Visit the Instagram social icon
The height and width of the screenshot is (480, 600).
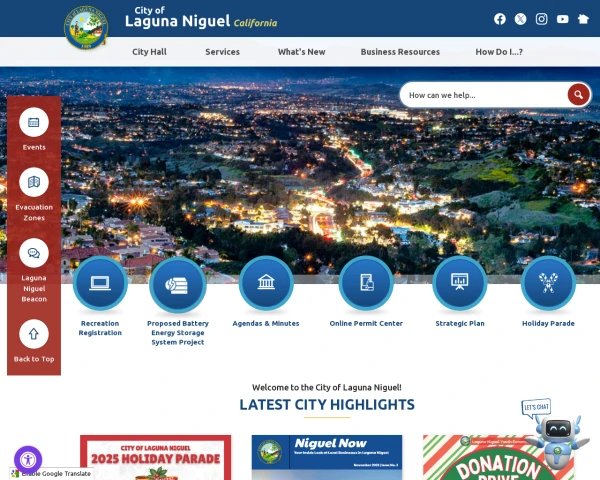541,19
